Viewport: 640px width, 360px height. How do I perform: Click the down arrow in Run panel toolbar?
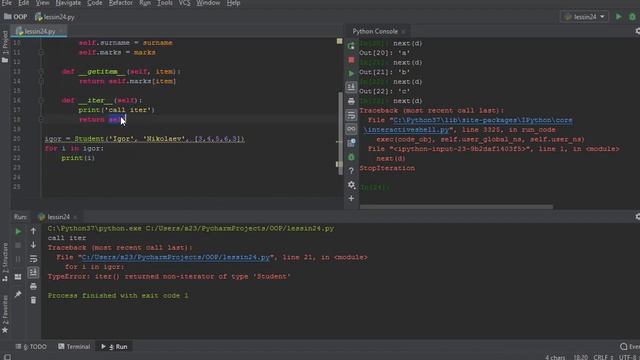[x=33, y=245]
